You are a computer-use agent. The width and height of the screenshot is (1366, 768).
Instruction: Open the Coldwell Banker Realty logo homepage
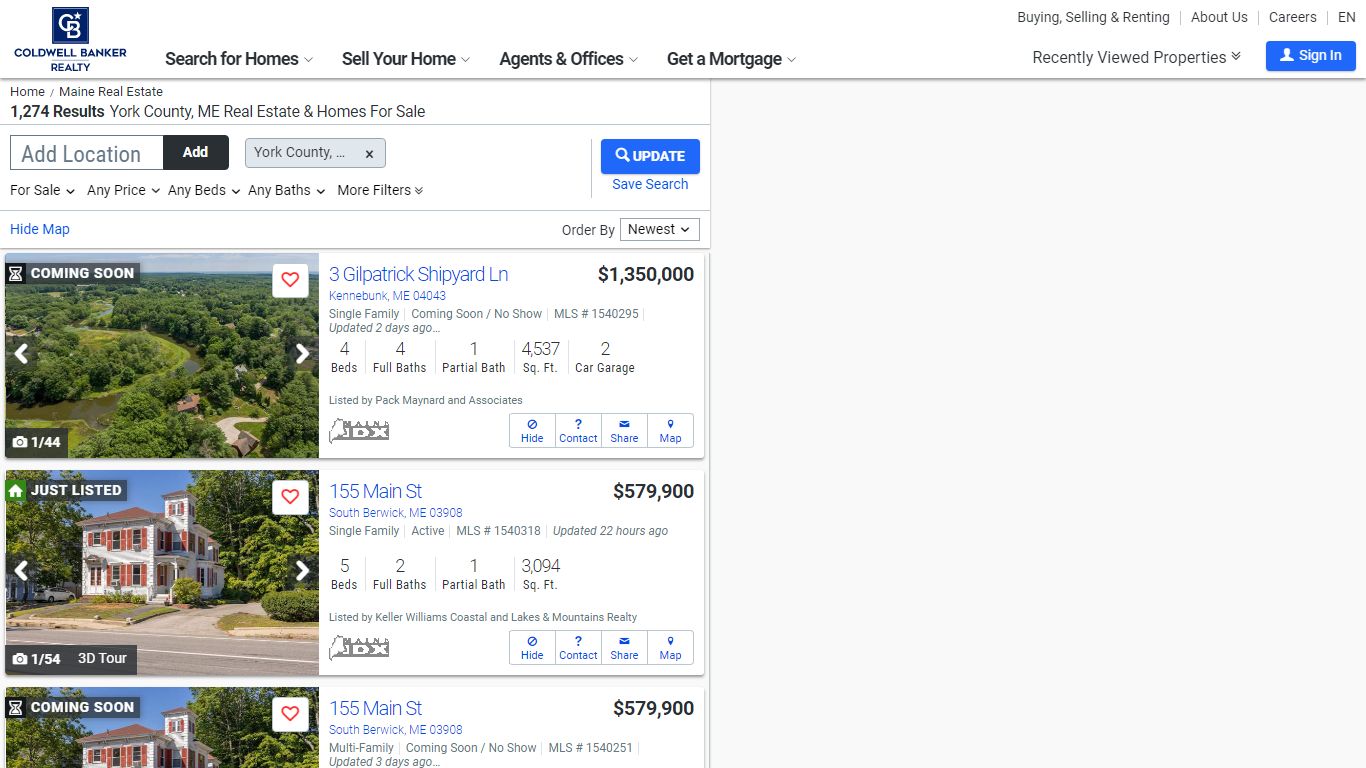(x=70, y=39)
